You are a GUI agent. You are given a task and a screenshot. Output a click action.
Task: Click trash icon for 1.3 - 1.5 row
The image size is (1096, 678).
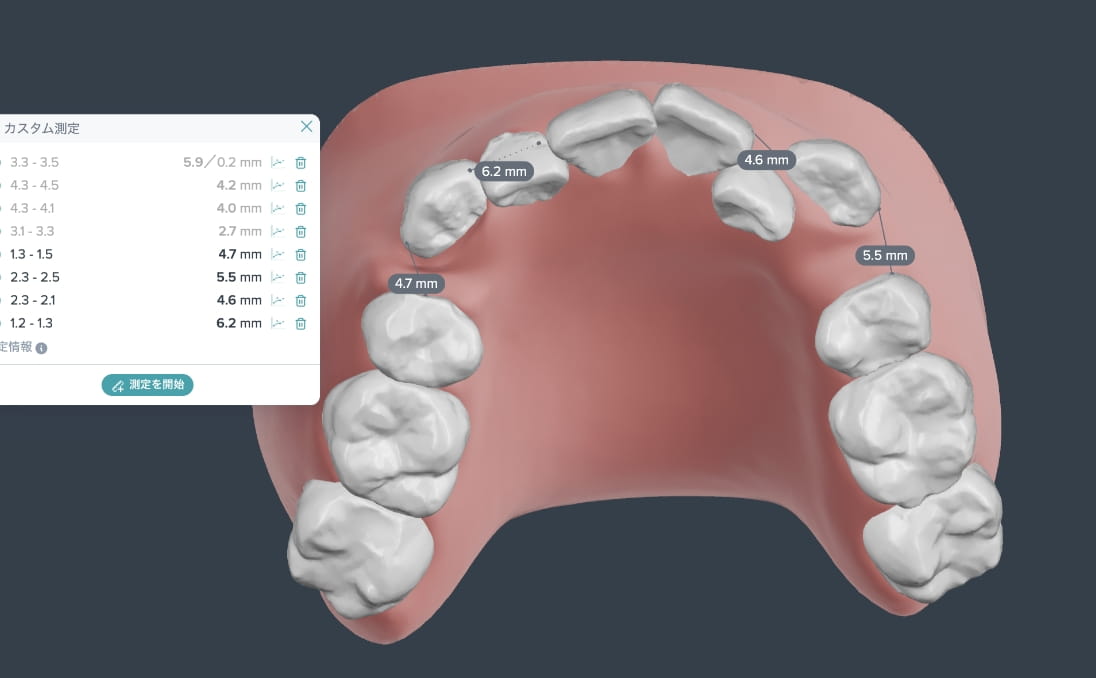coord(301,255)
